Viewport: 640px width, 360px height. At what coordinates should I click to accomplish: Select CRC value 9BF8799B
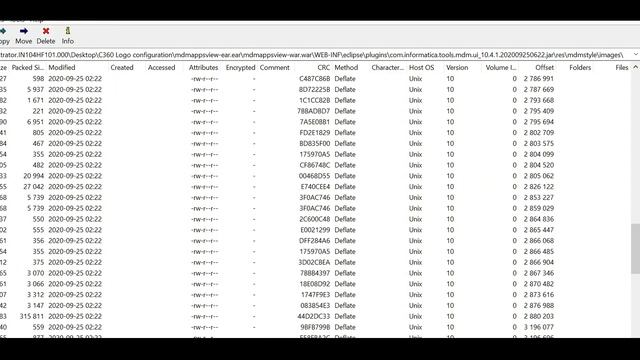tap(315, 327)
